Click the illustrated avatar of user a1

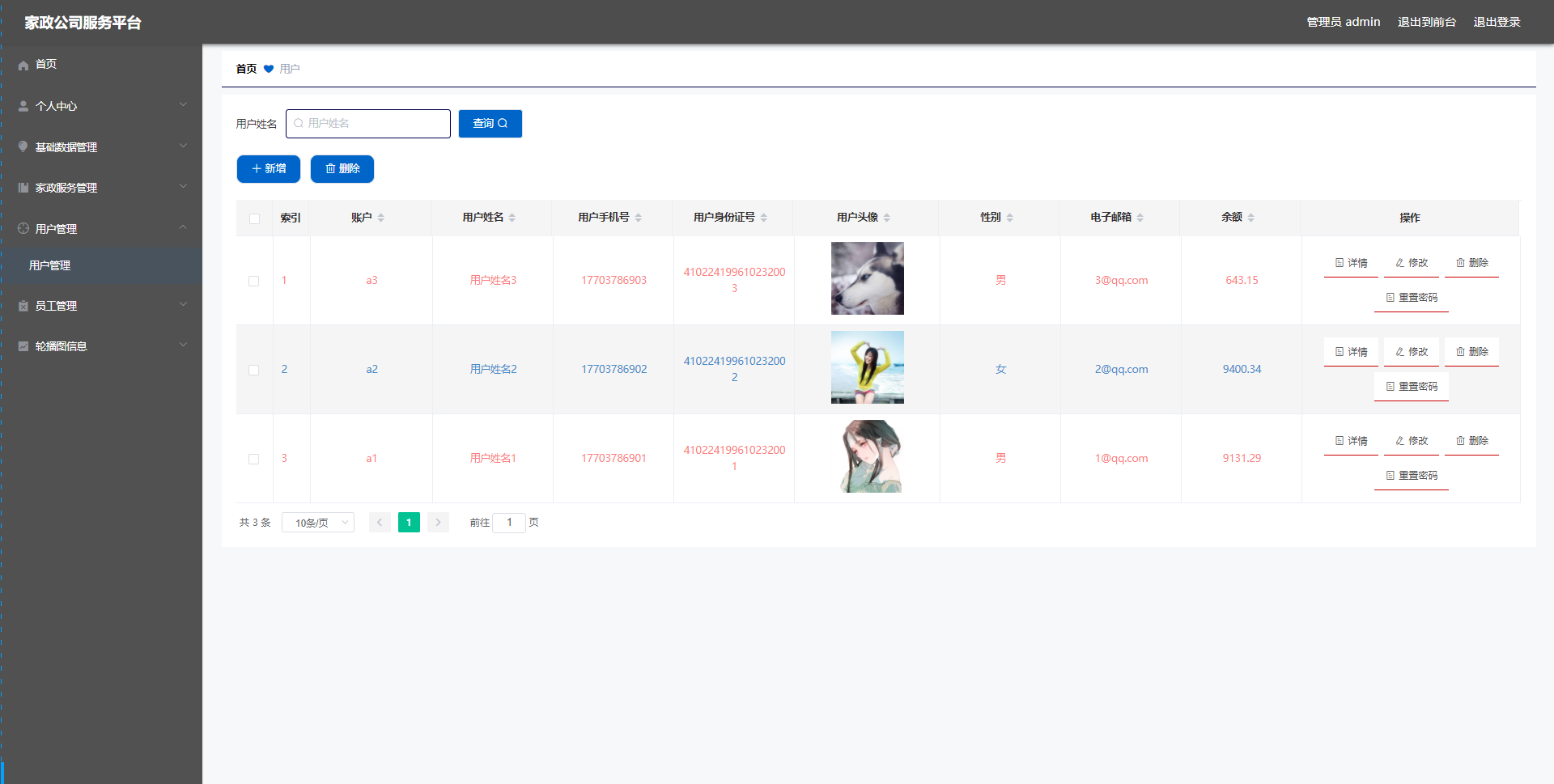click(x=868, y=456)
